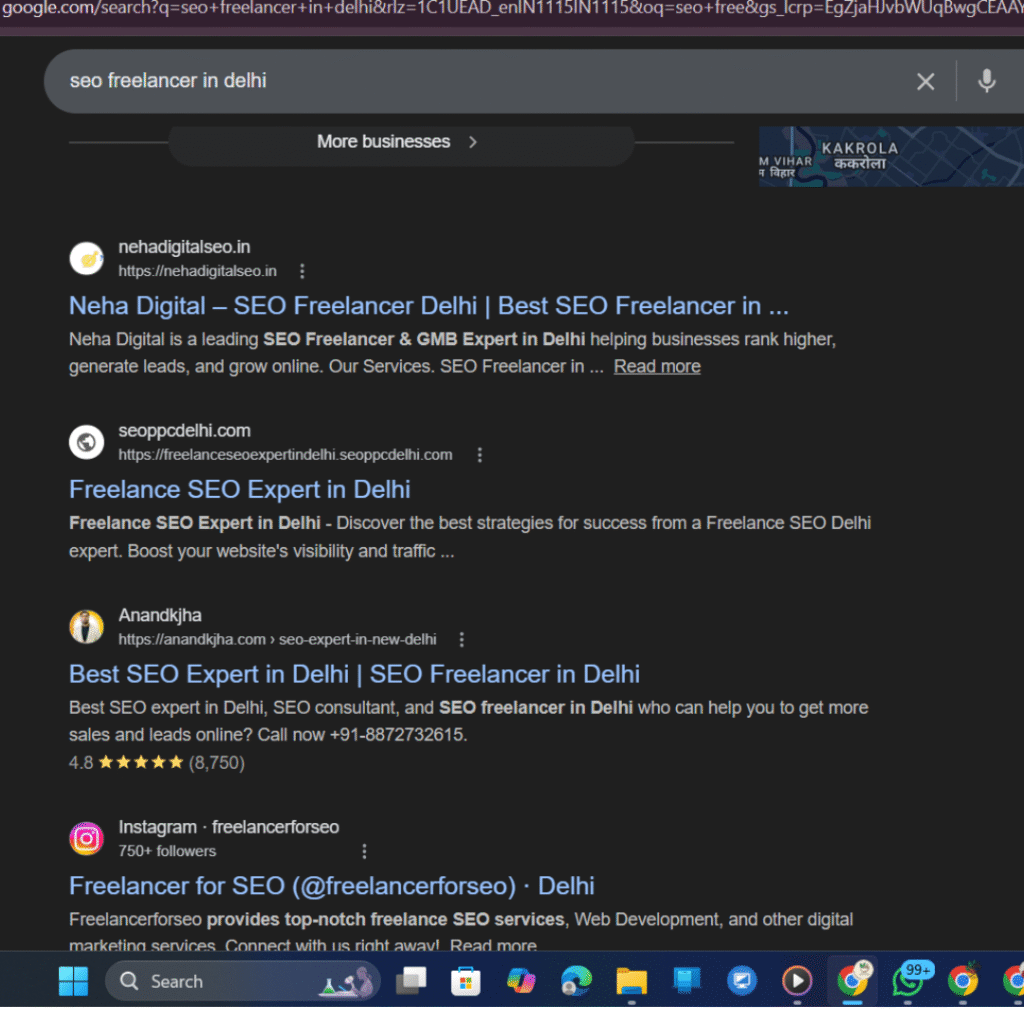The width and height of the screenshot is (1024, 1024).
Task: Click Instagram logo on freelancerforseo result
Action: tap(87, 838)
